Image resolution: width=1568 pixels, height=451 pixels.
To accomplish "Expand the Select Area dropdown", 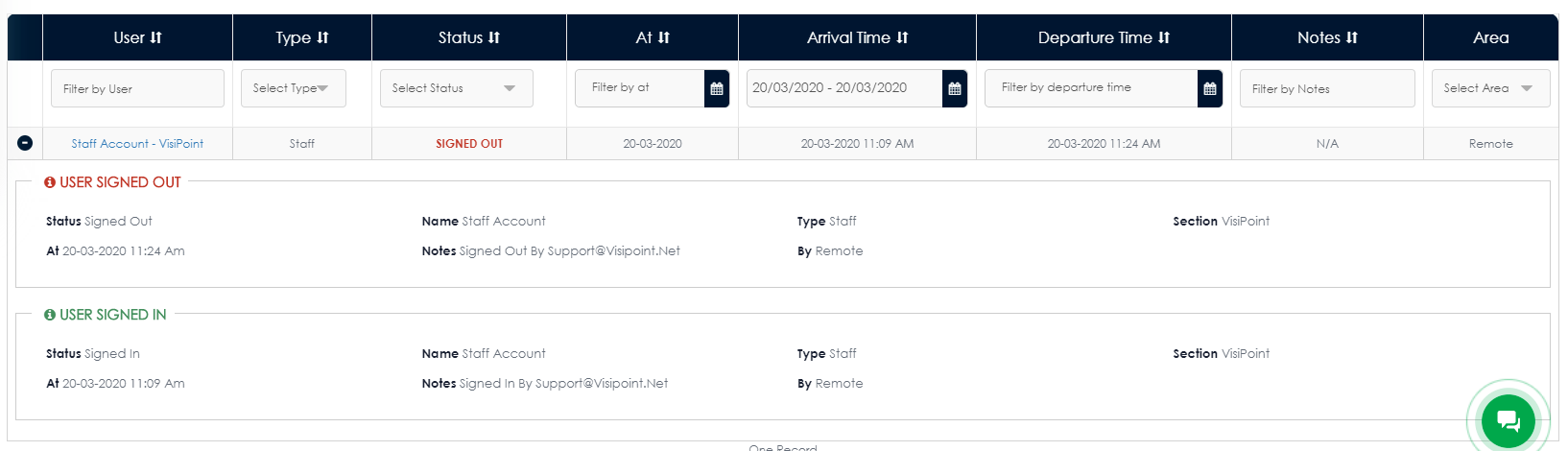I will click(x=1489, y=88).
